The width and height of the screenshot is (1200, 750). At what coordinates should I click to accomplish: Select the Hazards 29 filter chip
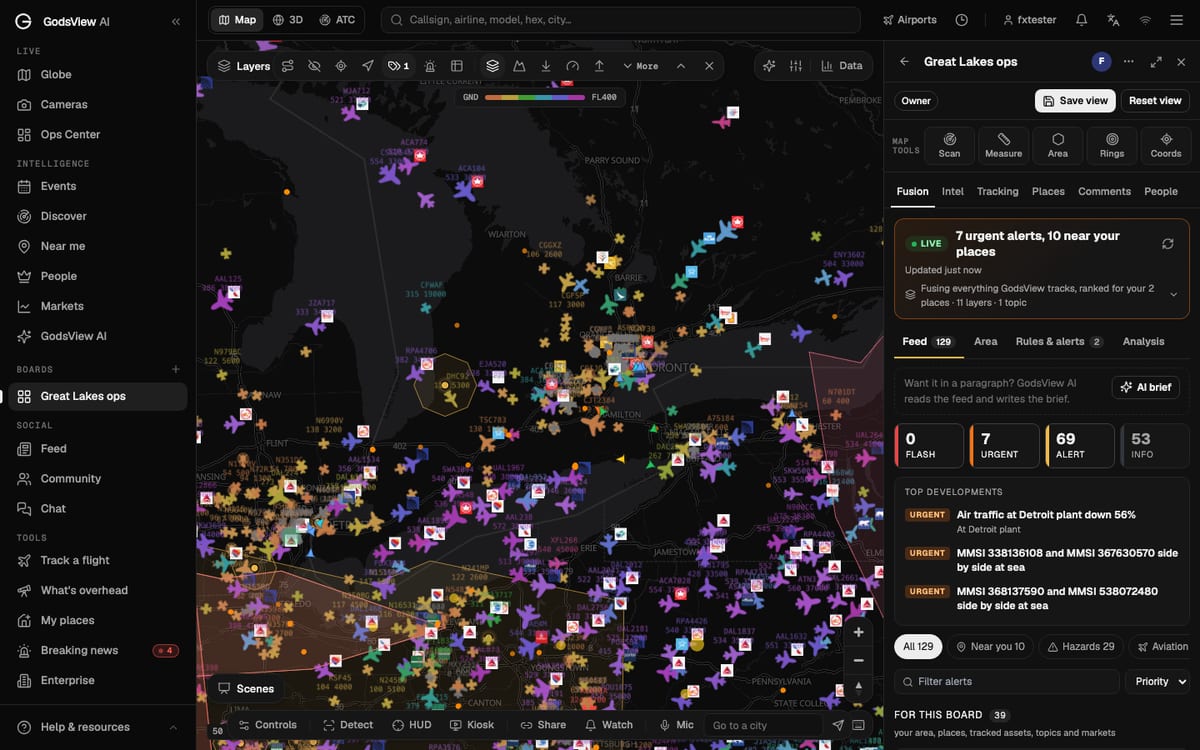(x=1081, y=646)
